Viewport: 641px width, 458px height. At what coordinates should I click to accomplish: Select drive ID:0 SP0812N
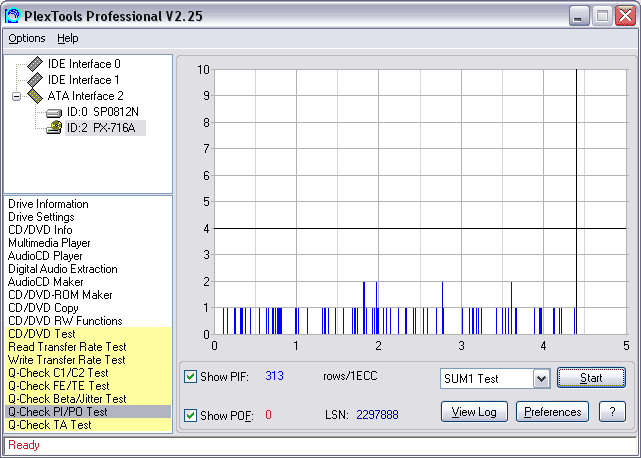pyautogui.click(x=103, y=112)
